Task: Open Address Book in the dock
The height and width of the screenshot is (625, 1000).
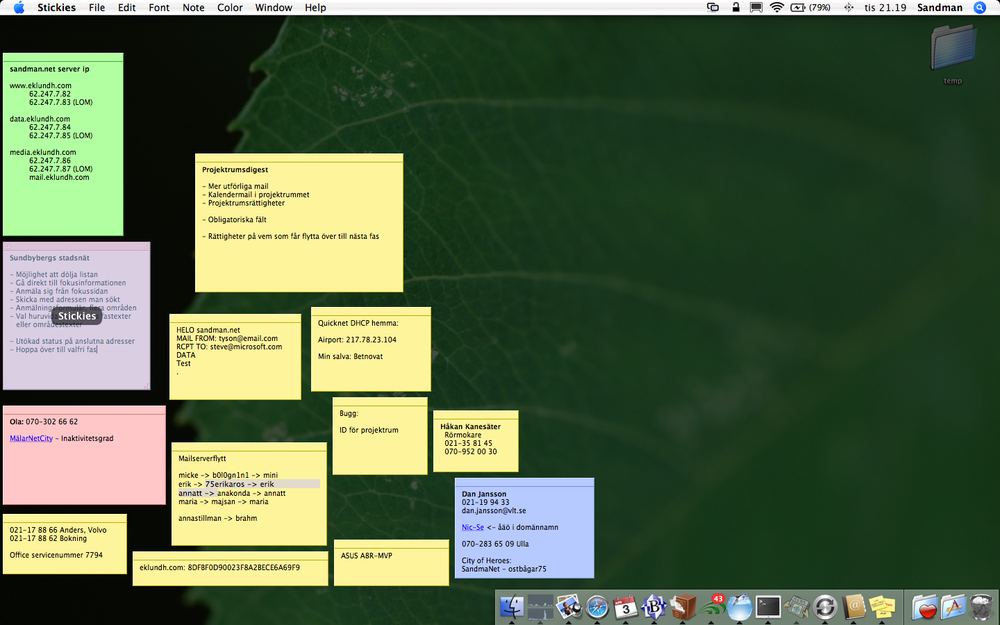Action: tap(854, 606)
